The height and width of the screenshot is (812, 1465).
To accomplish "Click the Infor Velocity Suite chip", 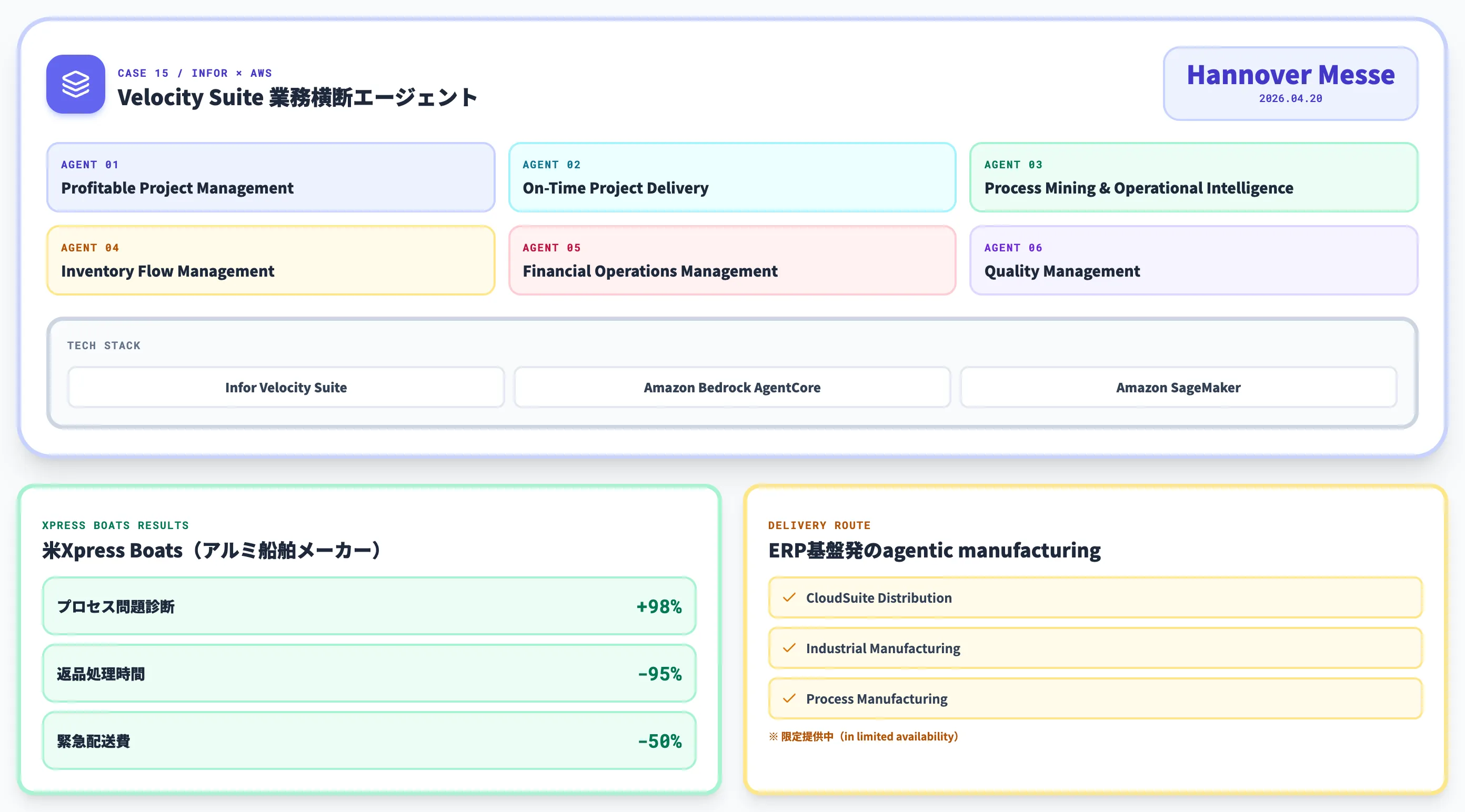I will pos(286,388).
